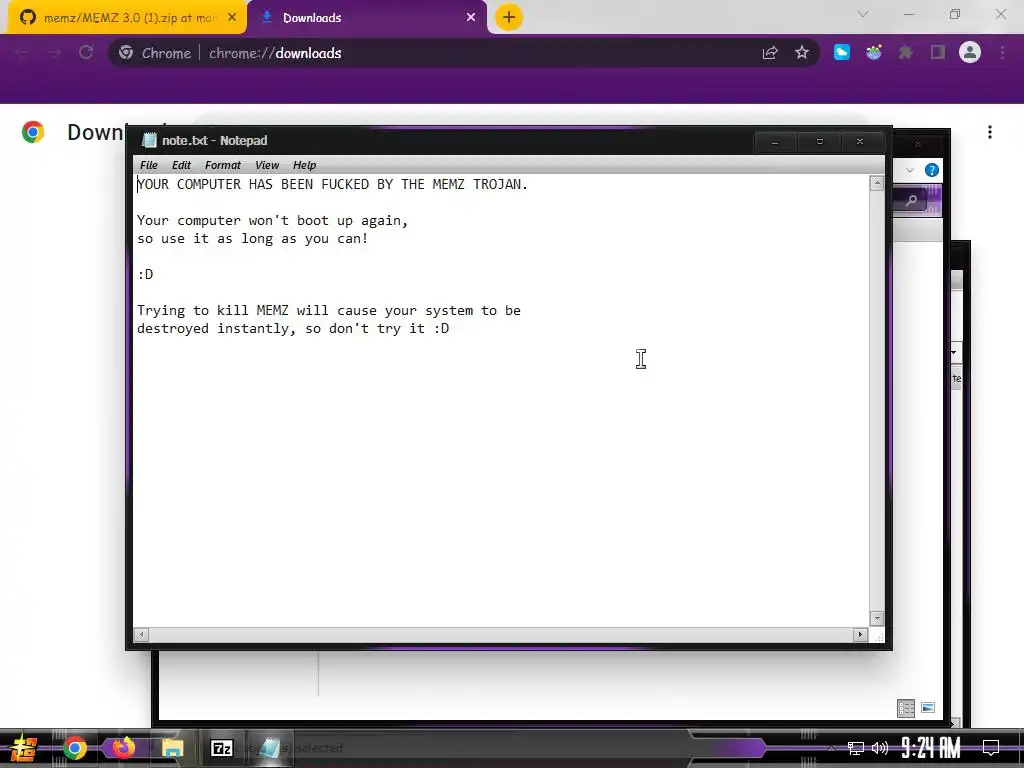Toggle Chrome's side panel

click(938, 52)
